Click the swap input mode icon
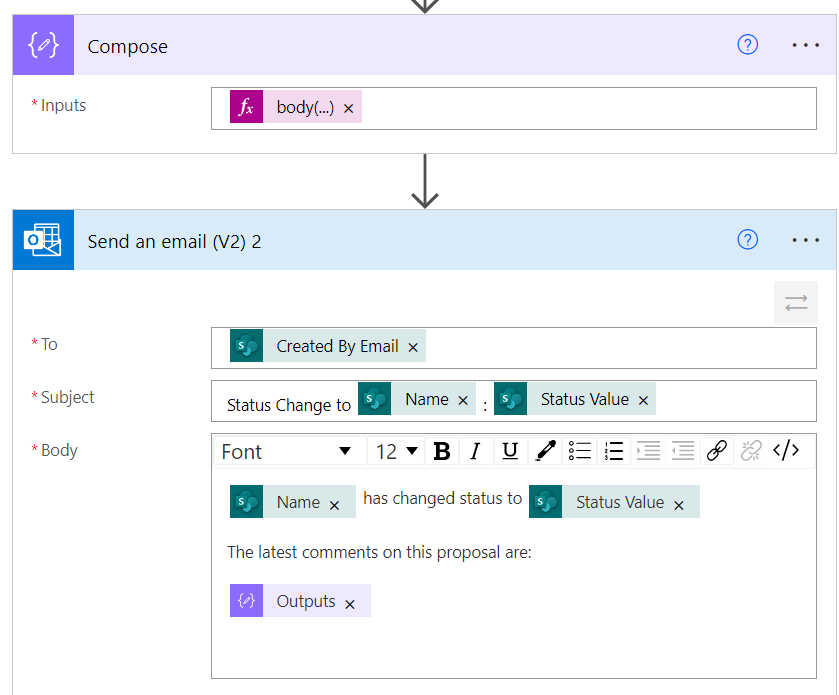This screenshot has height=695, width=839. pos(796,303)
